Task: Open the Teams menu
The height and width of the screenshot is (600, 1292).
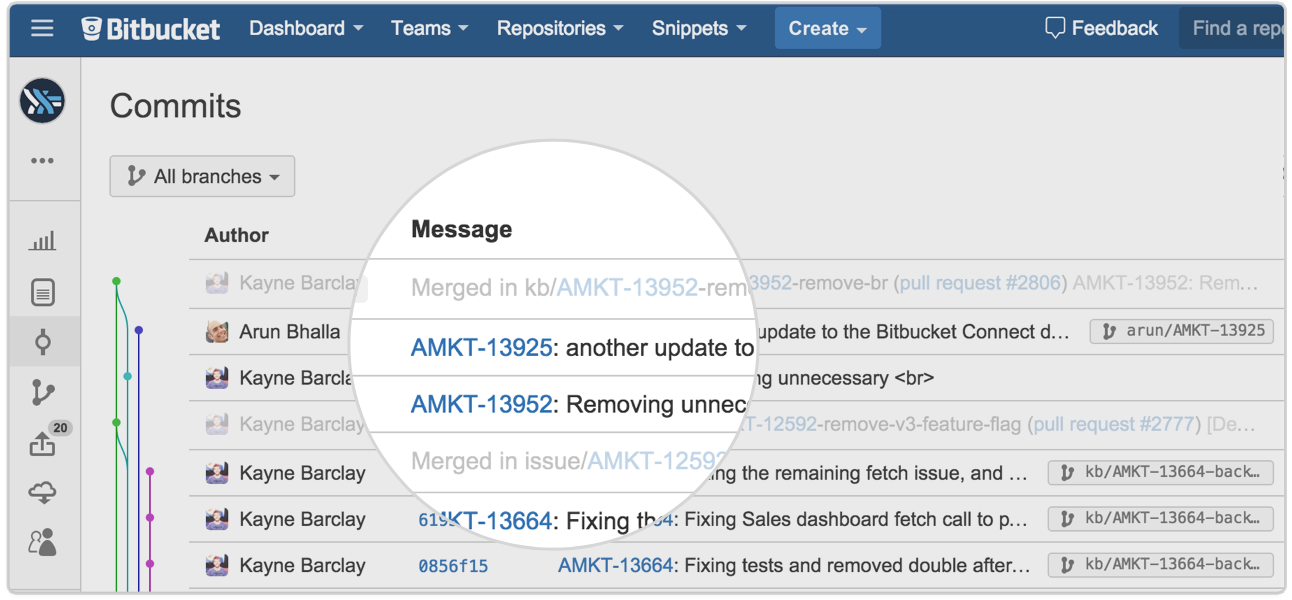Action: pos(430,28)
